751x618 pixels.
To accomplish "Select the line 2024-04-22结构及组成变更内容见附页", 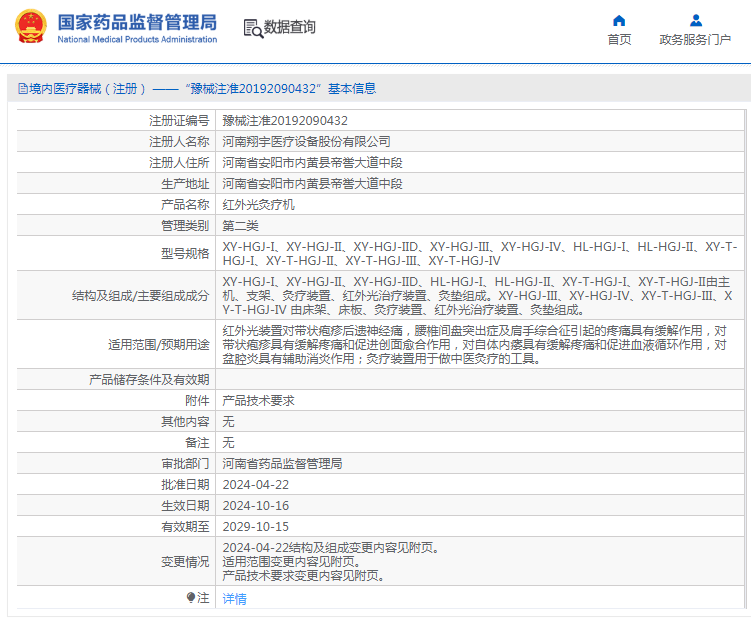I will coord(331,548).
